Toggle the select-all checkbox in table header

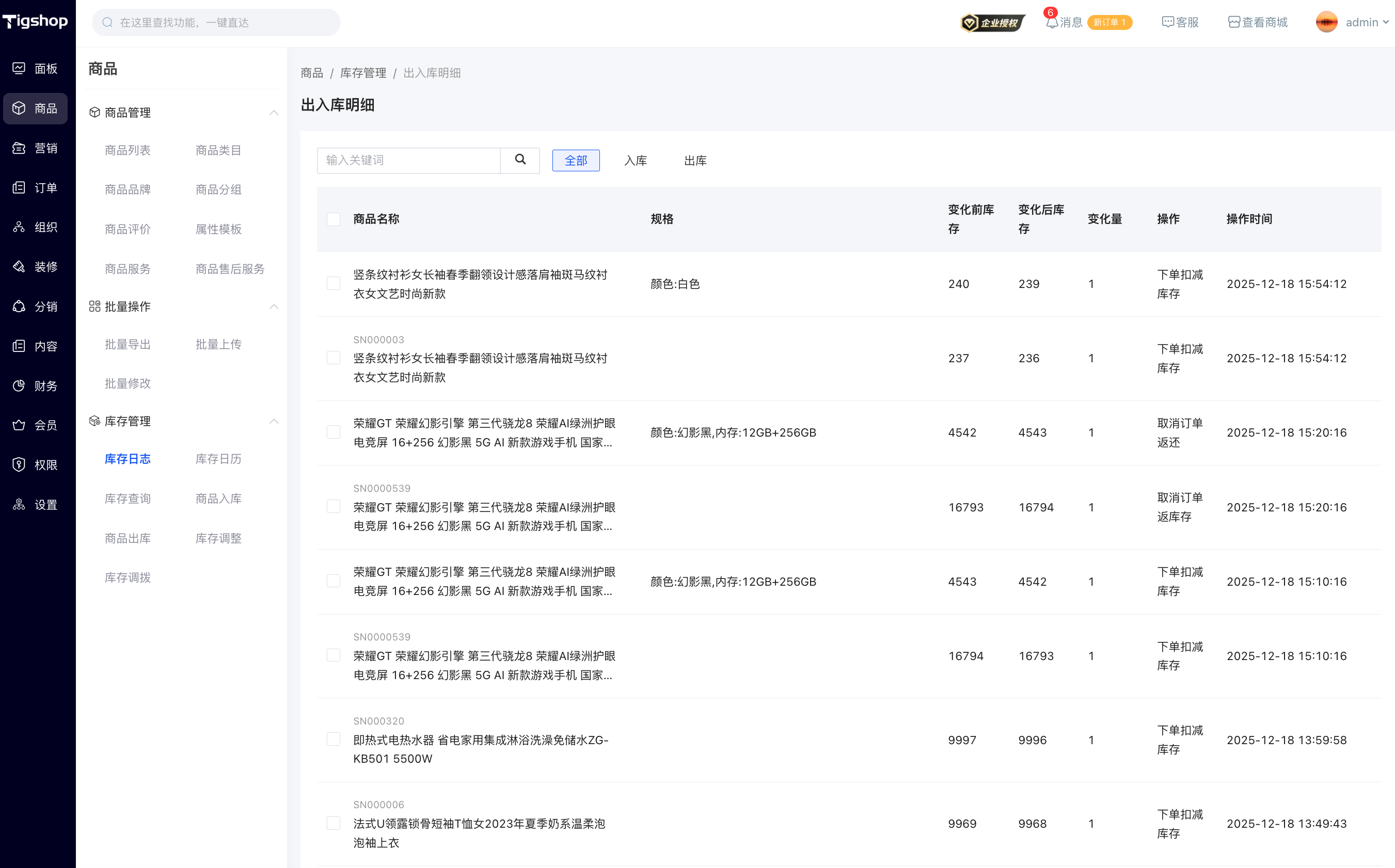[x=333, y=219]
